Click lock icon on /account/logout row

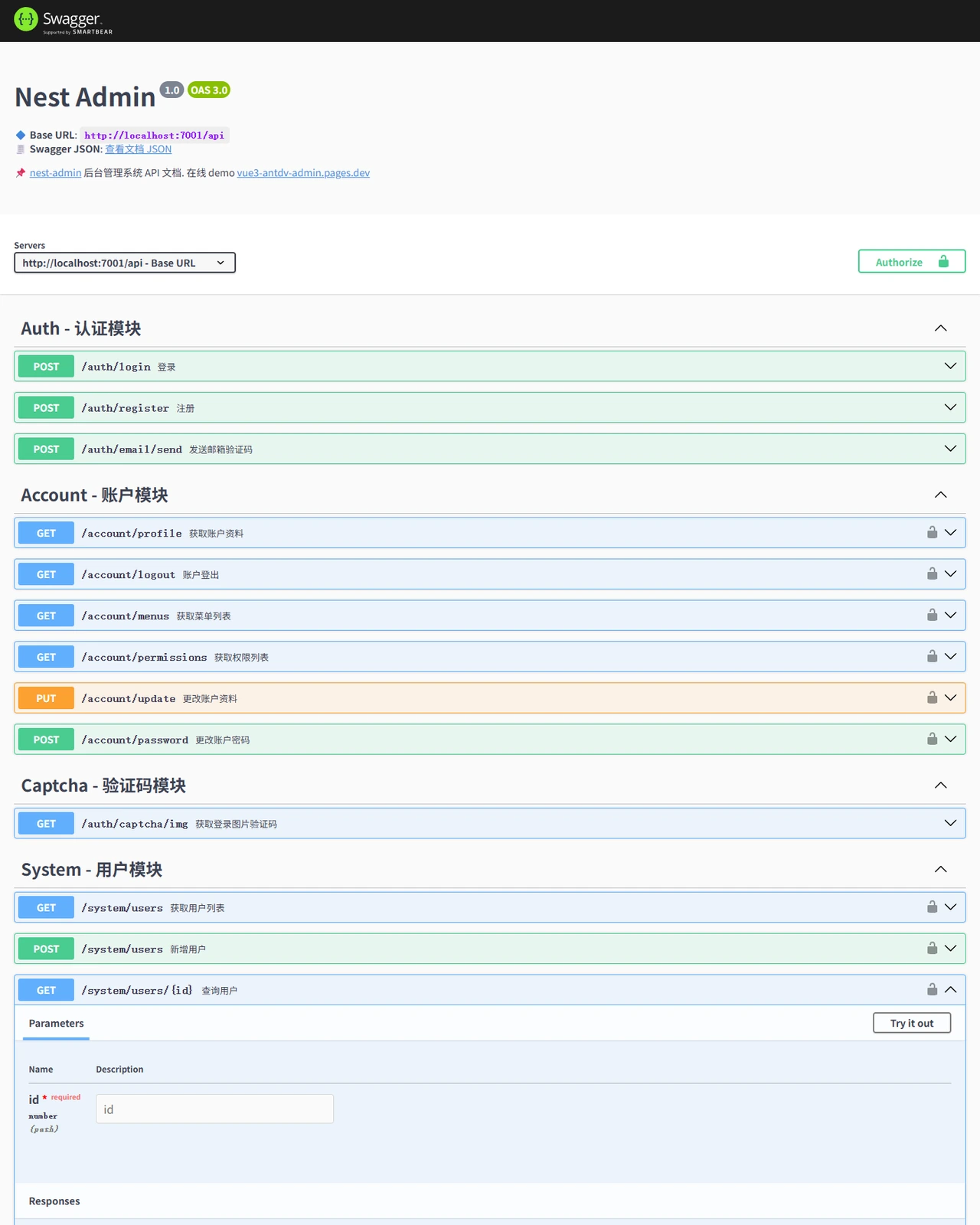(932, 573)
